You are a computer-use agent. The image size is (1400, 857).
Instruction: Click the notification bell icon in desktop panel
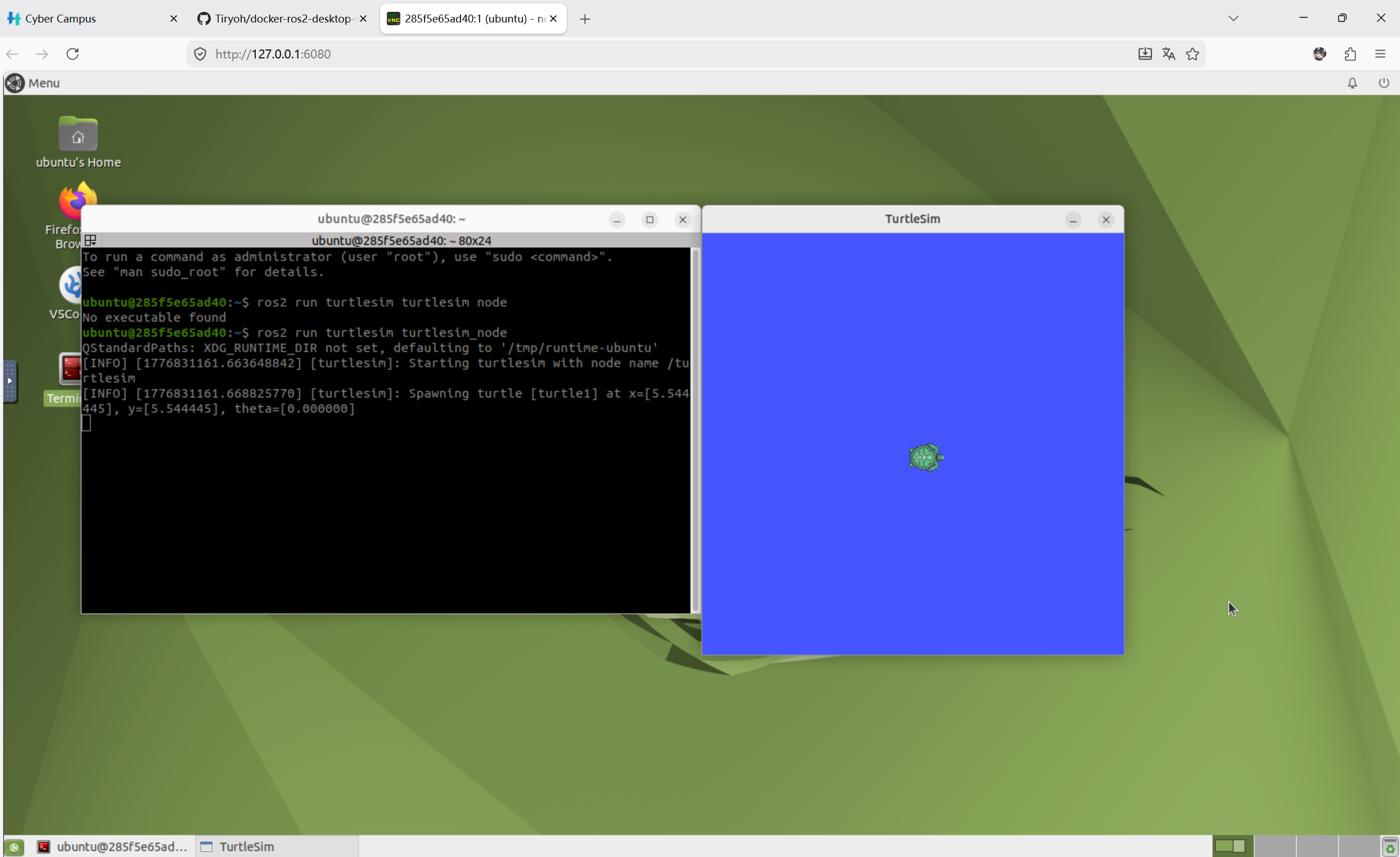coord(1352,83)
